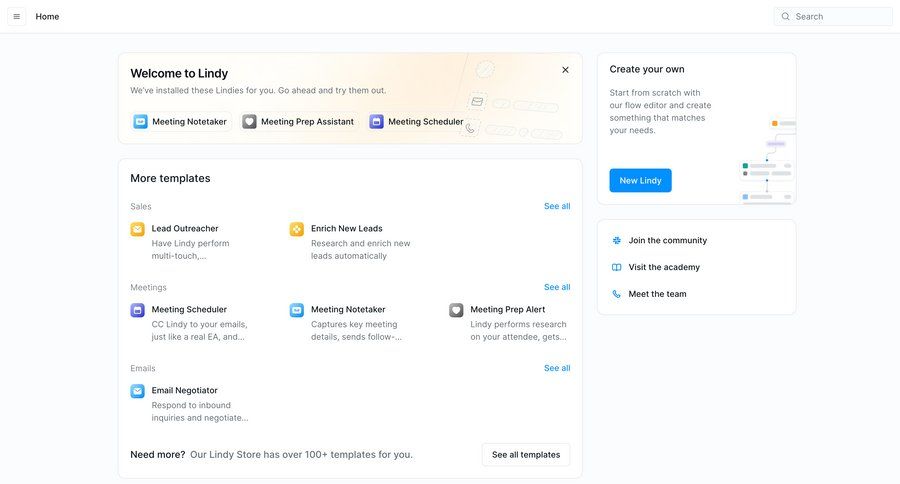Image resolution: width=900 pixels, height=484 pixels.
Task: Open Join the community link
Action: click(x=668, y=241)
